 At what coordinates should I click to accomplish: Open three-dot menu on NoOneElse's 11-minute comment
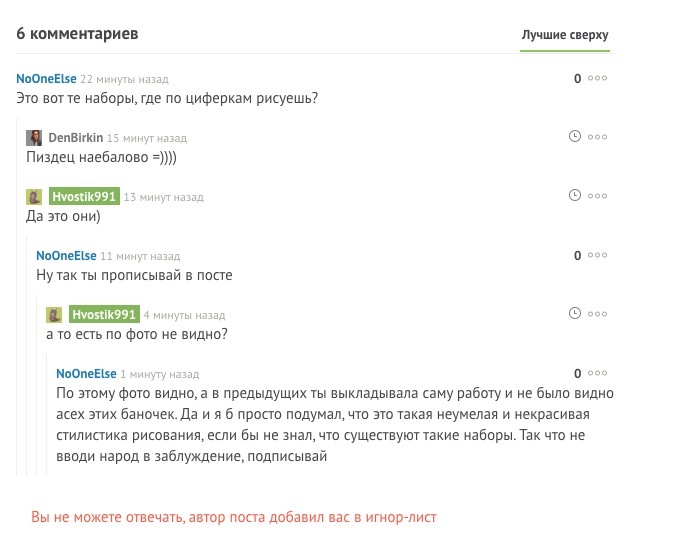pos(598,255)
